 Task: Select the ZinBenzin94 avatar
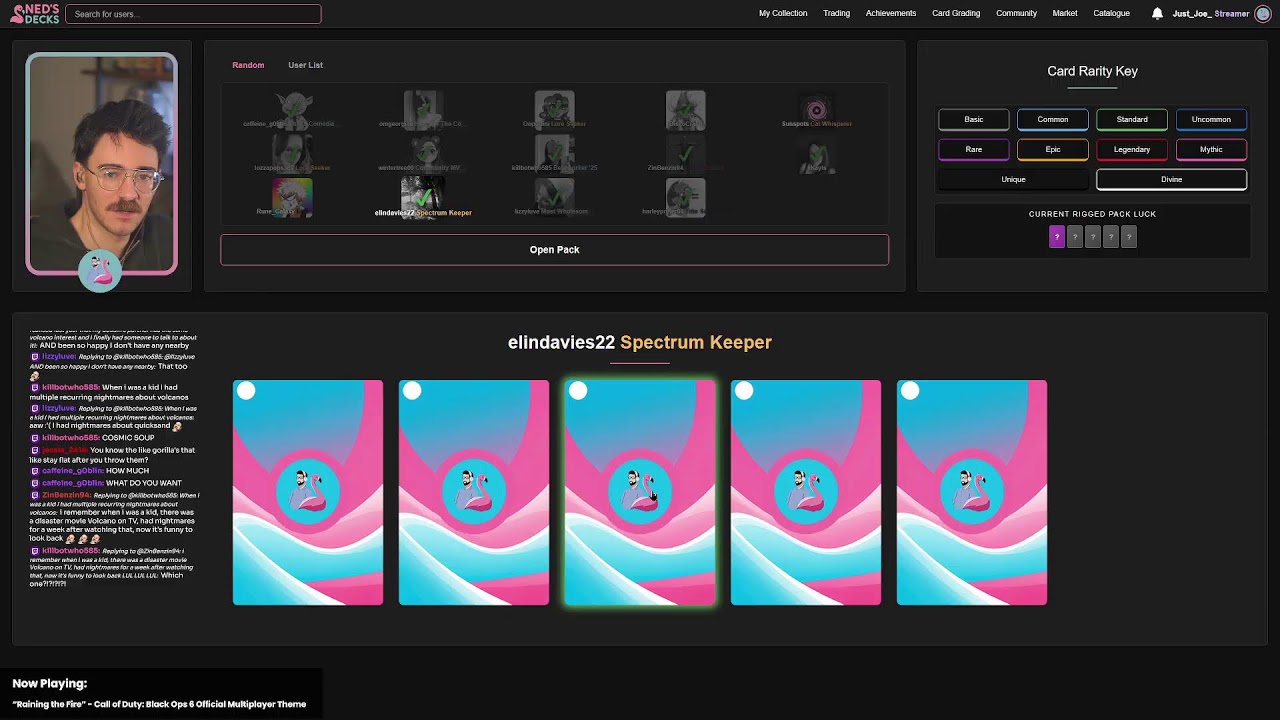click(x=685, y=154)
